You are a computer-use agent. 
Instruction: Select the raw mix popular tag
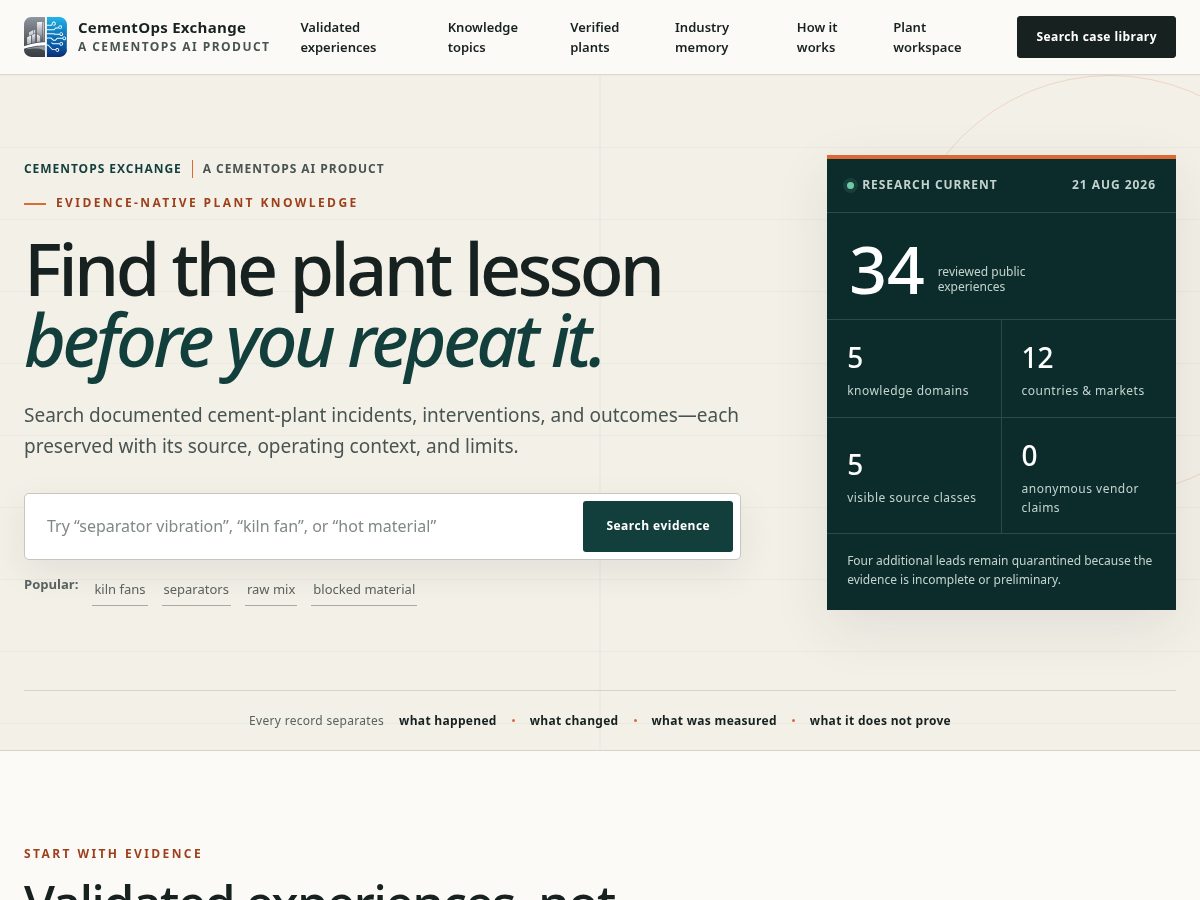tap(271, 590)
